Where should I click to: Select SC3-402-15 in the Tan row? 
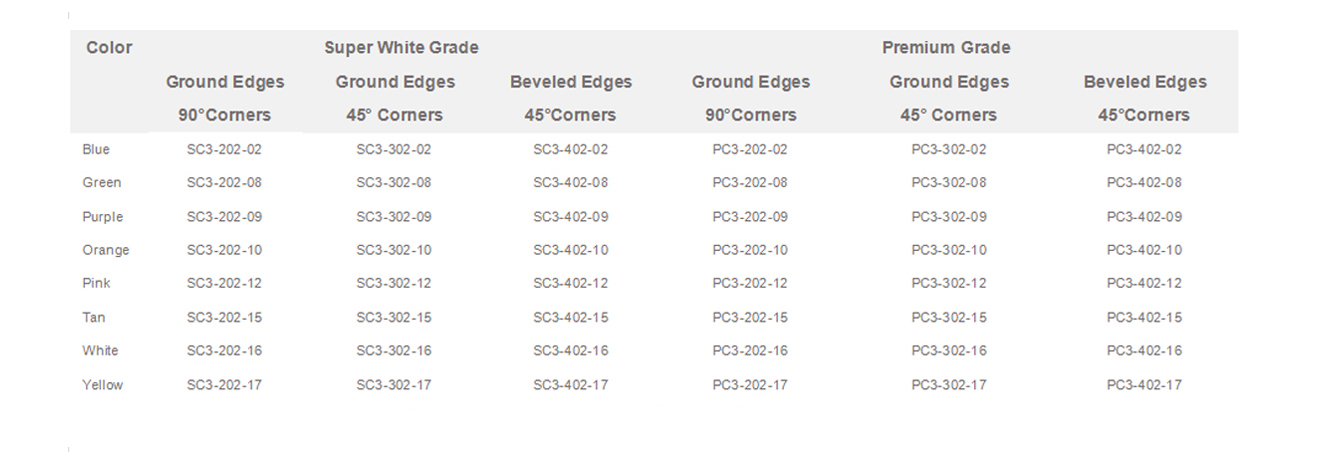click(x=570, y=318)
